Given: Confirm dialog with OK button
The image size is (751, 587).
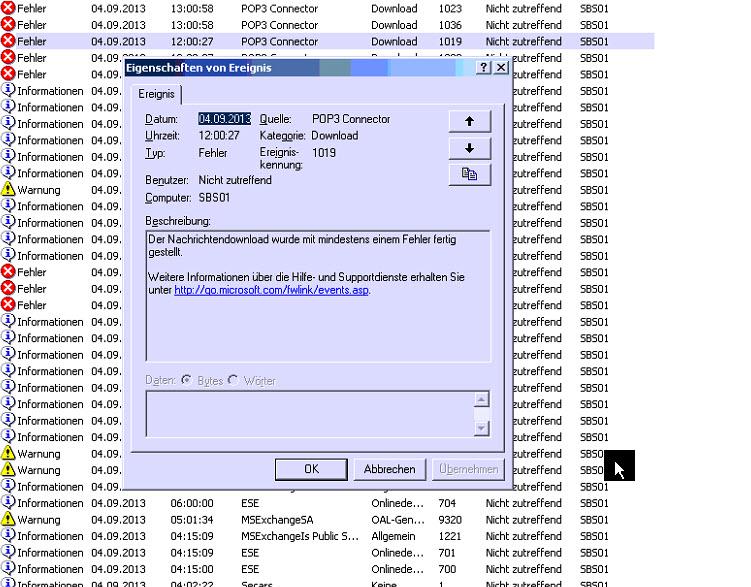Looking at the screenshot, I should coord(311,469).
